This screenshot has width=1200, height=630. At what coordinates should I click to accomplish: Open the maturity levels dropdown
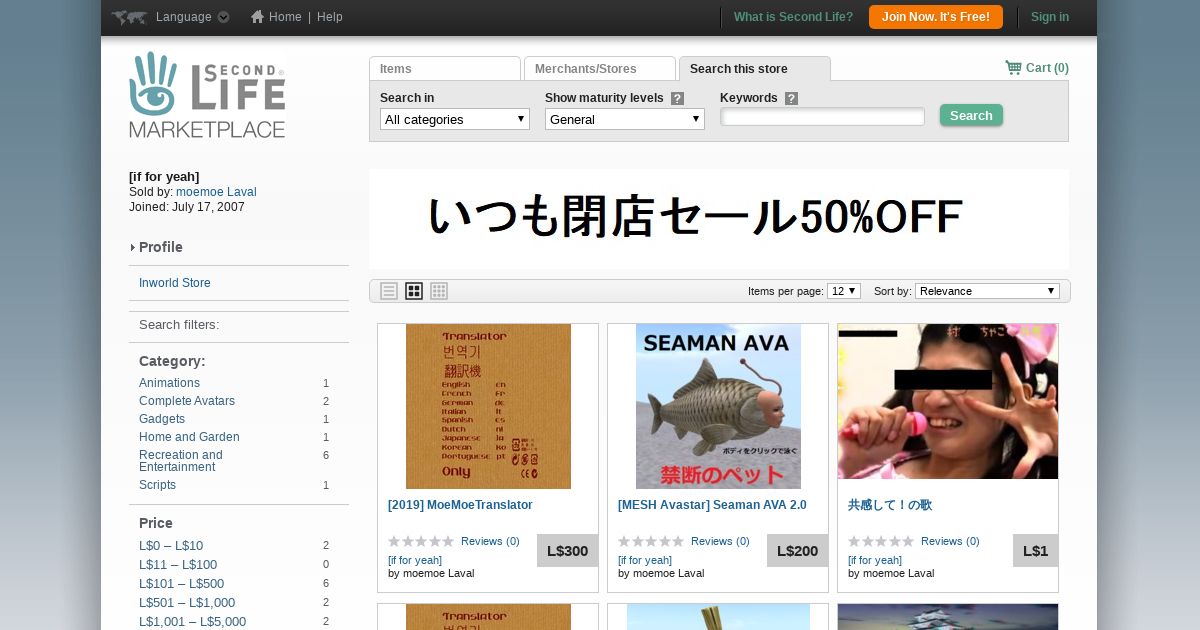click(x=625, y=119)
